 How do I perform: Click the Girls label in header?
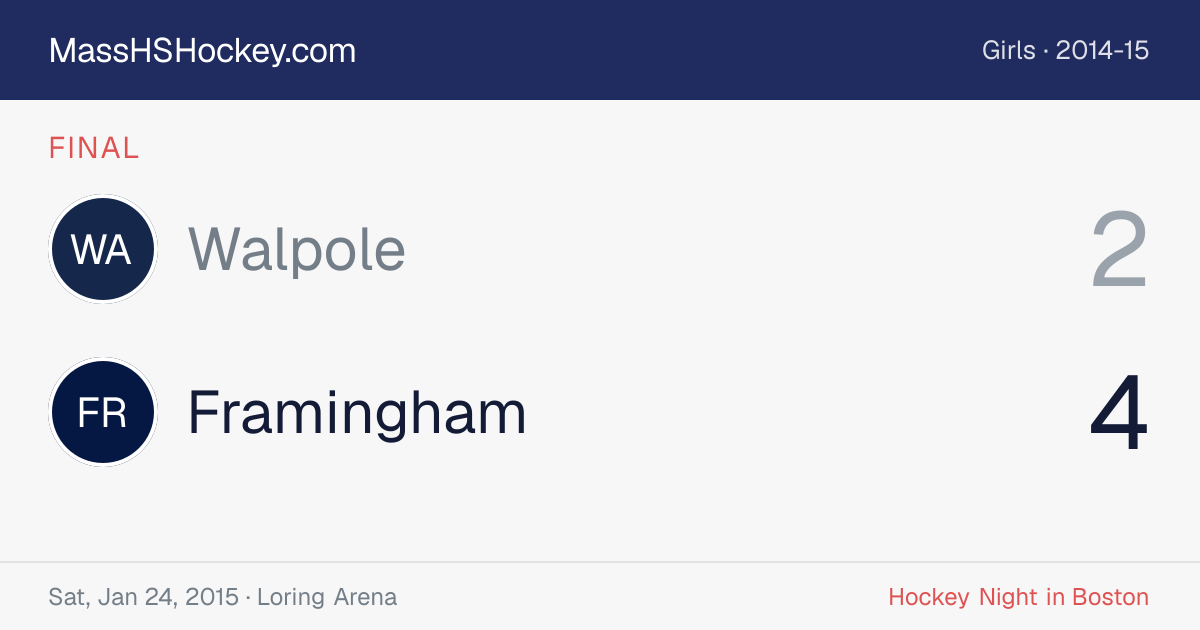coord(1009,51)
